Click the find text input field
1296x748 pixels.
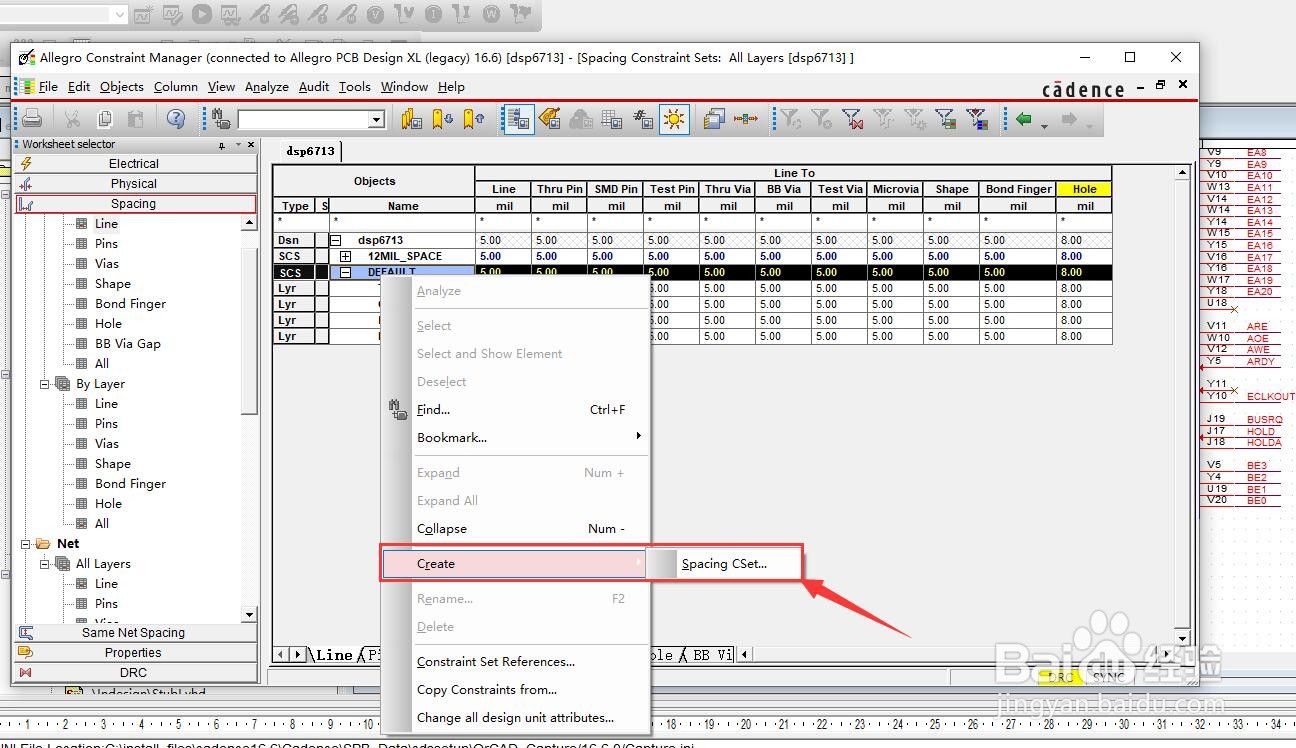(x=303, y=120)
